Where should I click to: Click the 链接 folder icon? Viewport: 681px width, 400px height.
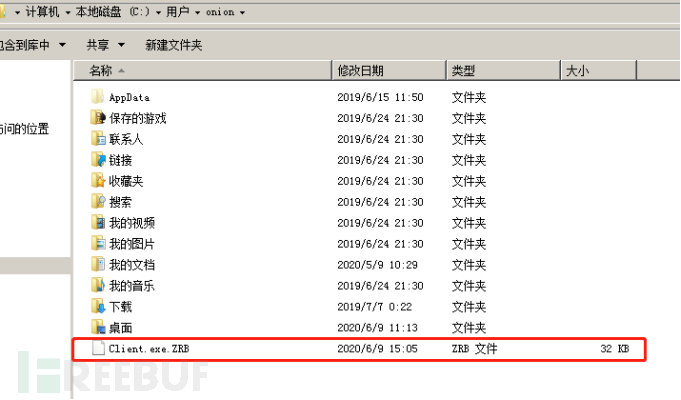tap(98, 160)
